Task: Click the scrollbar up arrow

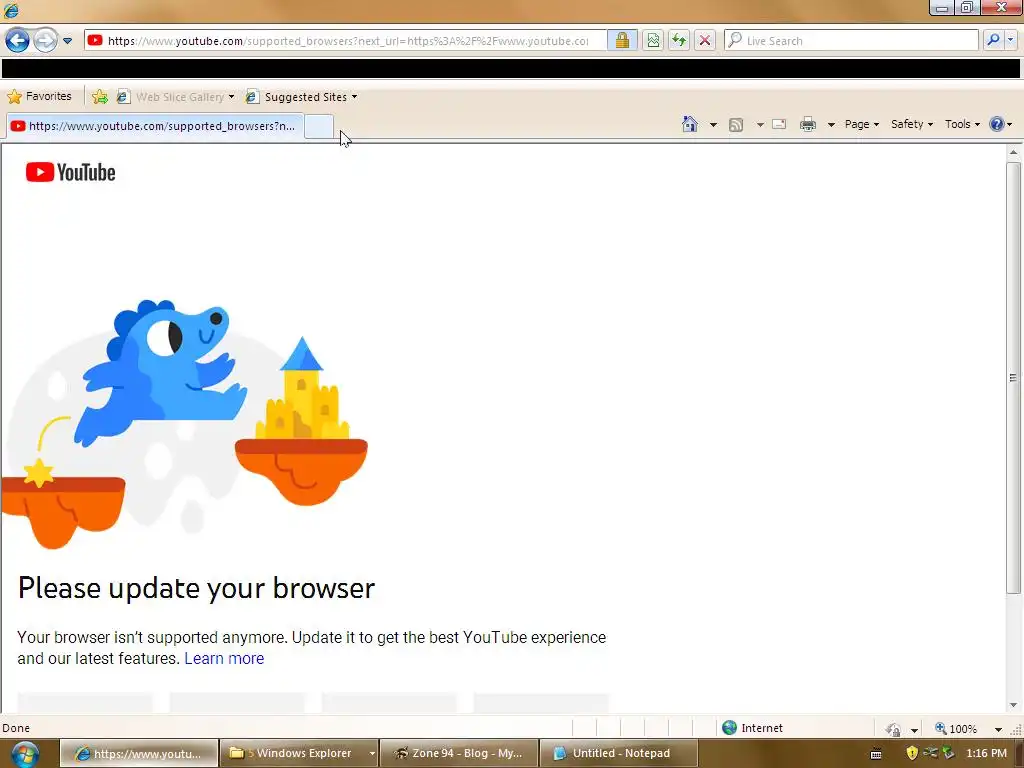Action: [1013, 152]
